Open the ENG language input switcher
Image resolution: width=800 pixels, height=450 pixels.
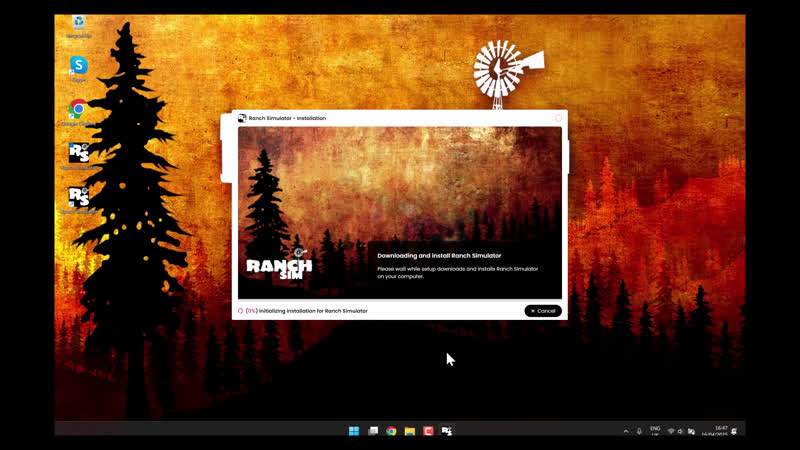[655, 431]
